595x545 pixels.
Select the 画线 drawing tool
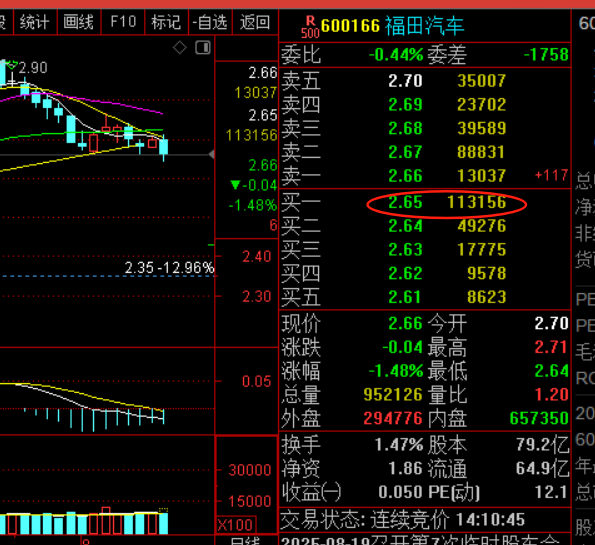tap(79, 22)
